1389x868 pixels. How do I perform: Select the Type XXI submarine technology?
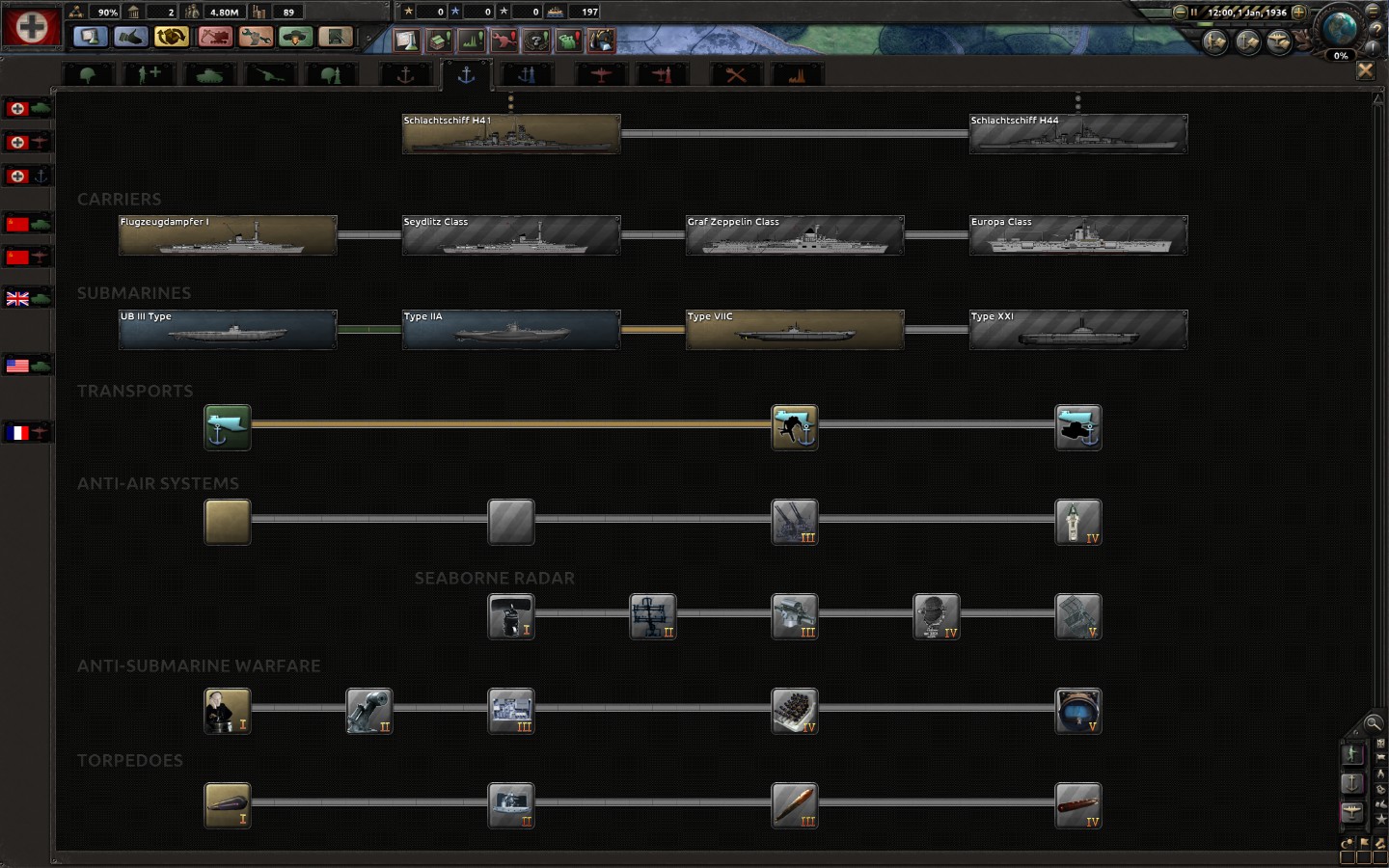[x=1078, y=330]
